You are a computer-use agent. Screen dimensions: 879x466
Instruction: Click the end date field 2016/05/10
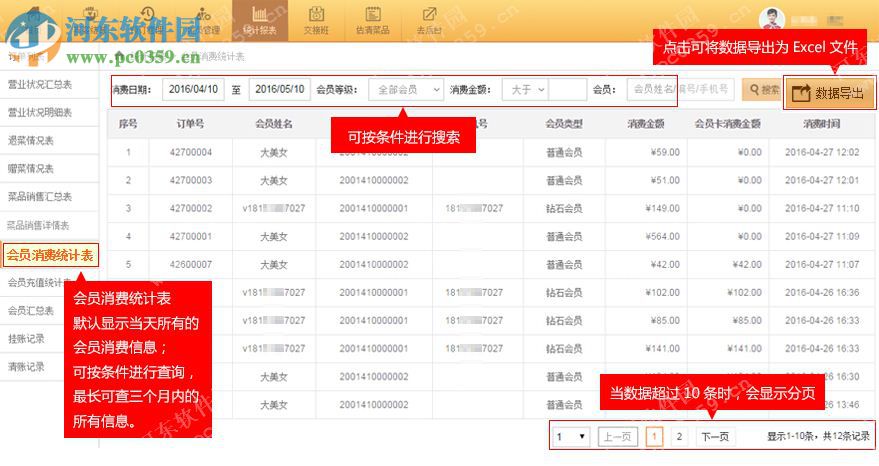tap(280, 89)
